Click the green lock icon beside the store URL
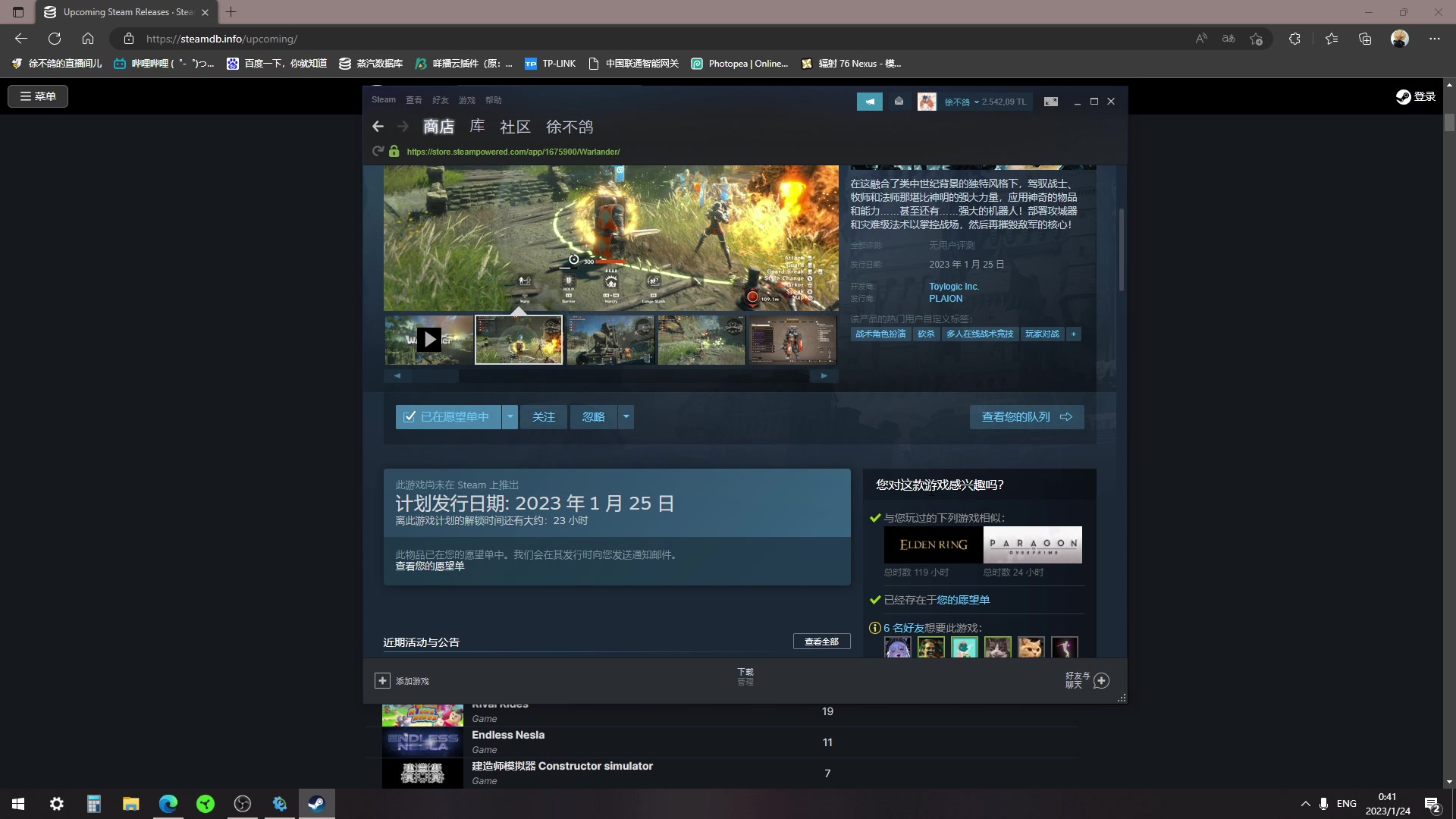 point(394,152)
